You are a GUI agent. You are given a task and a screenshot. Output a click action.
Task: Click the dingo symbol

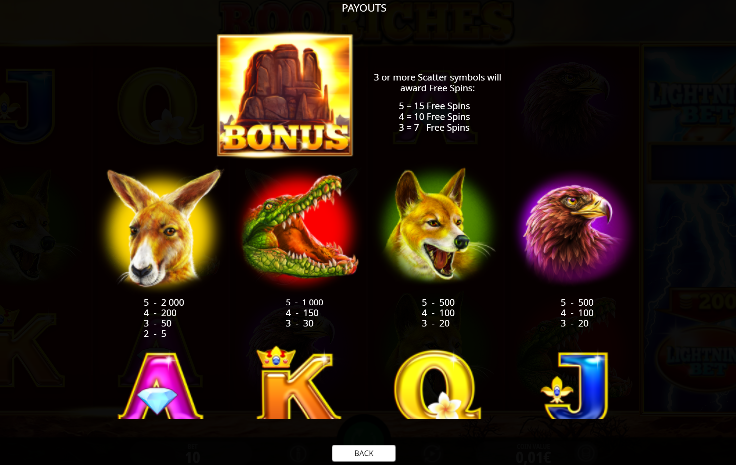(437, 224)
